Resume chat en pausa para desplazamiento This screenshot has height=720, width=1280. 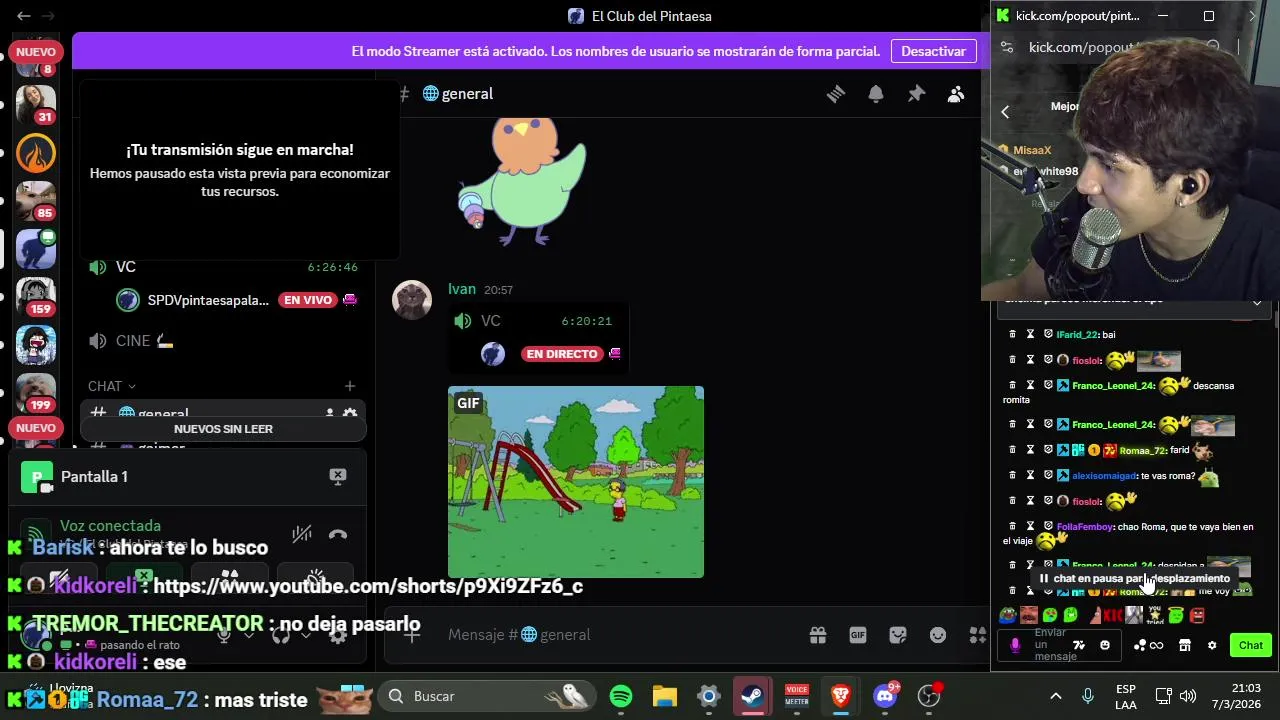click(1134, 578)
